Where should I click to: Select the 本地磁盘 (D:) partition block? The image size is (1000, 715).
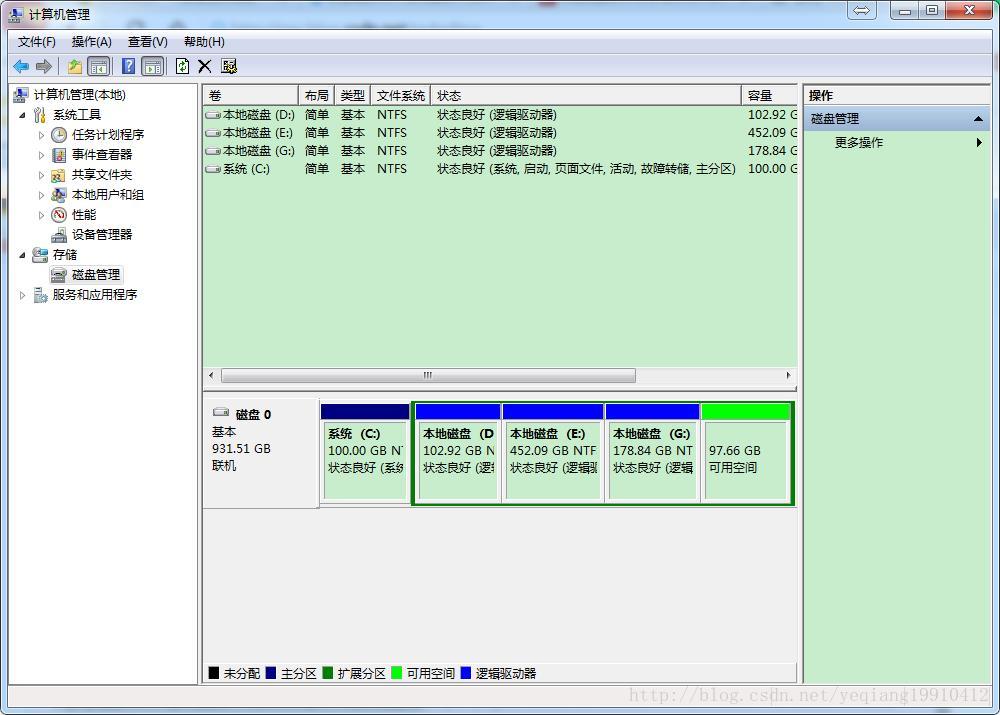[x=458, y=453]
